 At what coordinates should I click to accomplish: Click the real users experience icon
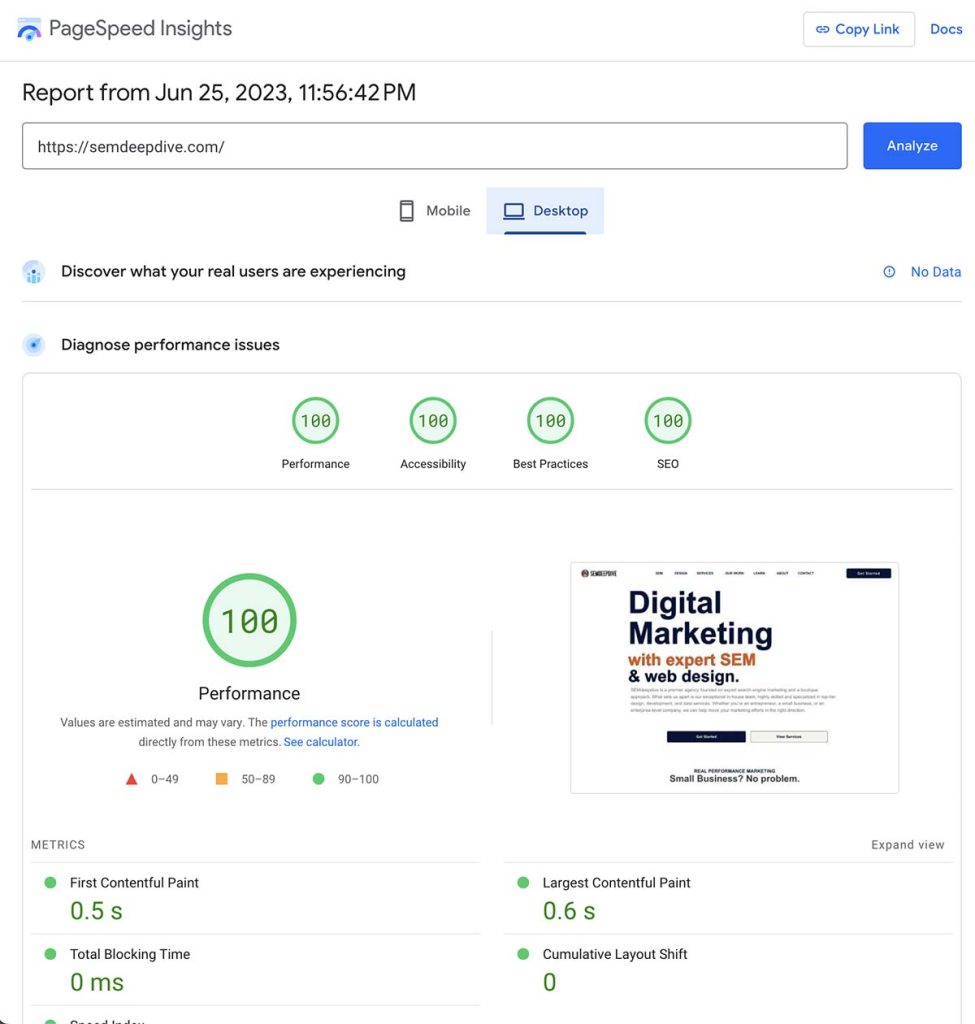[33, 272]
